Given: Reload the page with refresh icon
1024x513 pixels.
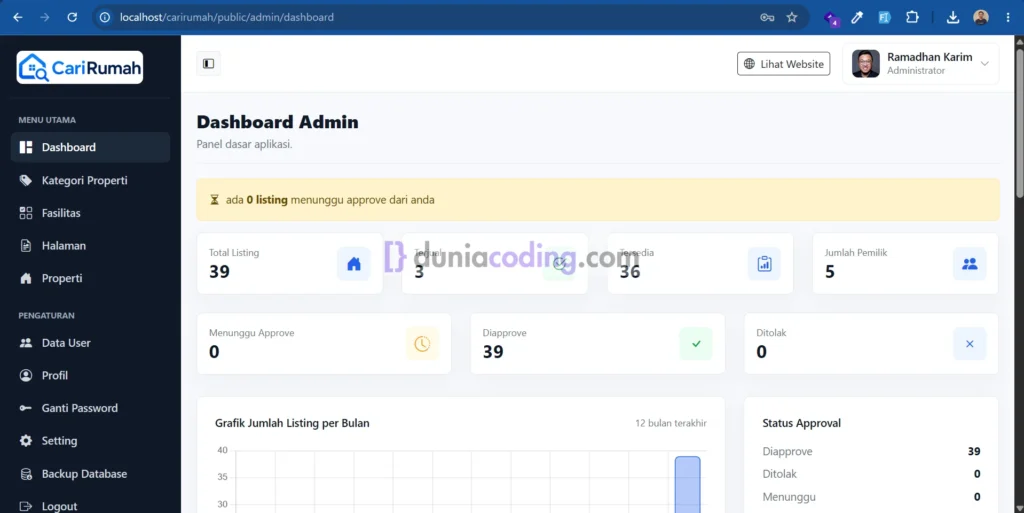Looking at the screenshot, I should (72, 18).
